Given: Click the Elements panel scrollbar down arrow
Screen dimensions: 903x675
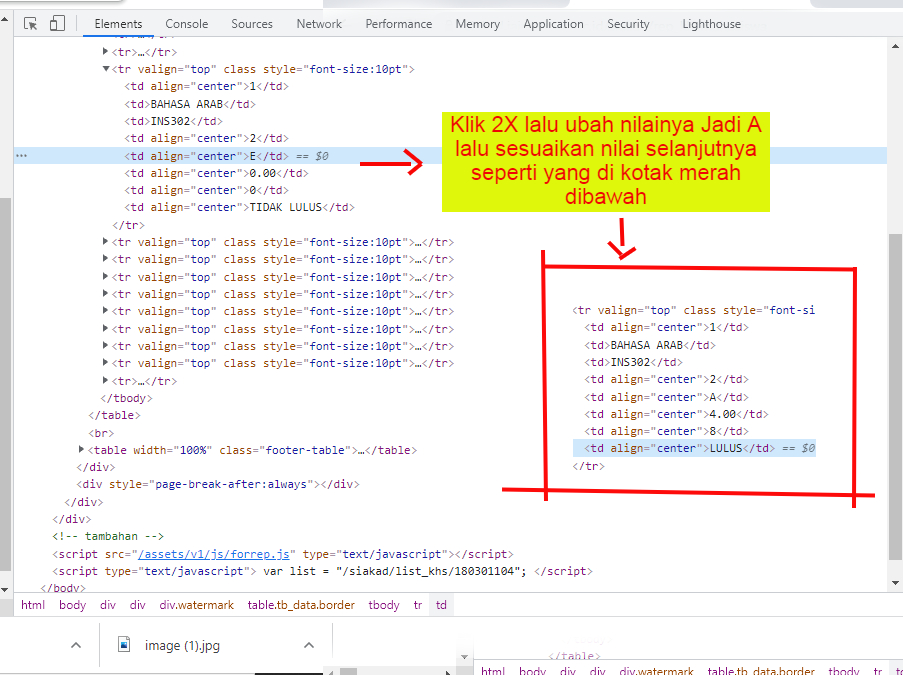Looking at the screenshot, I should click(x=895, y=582).
